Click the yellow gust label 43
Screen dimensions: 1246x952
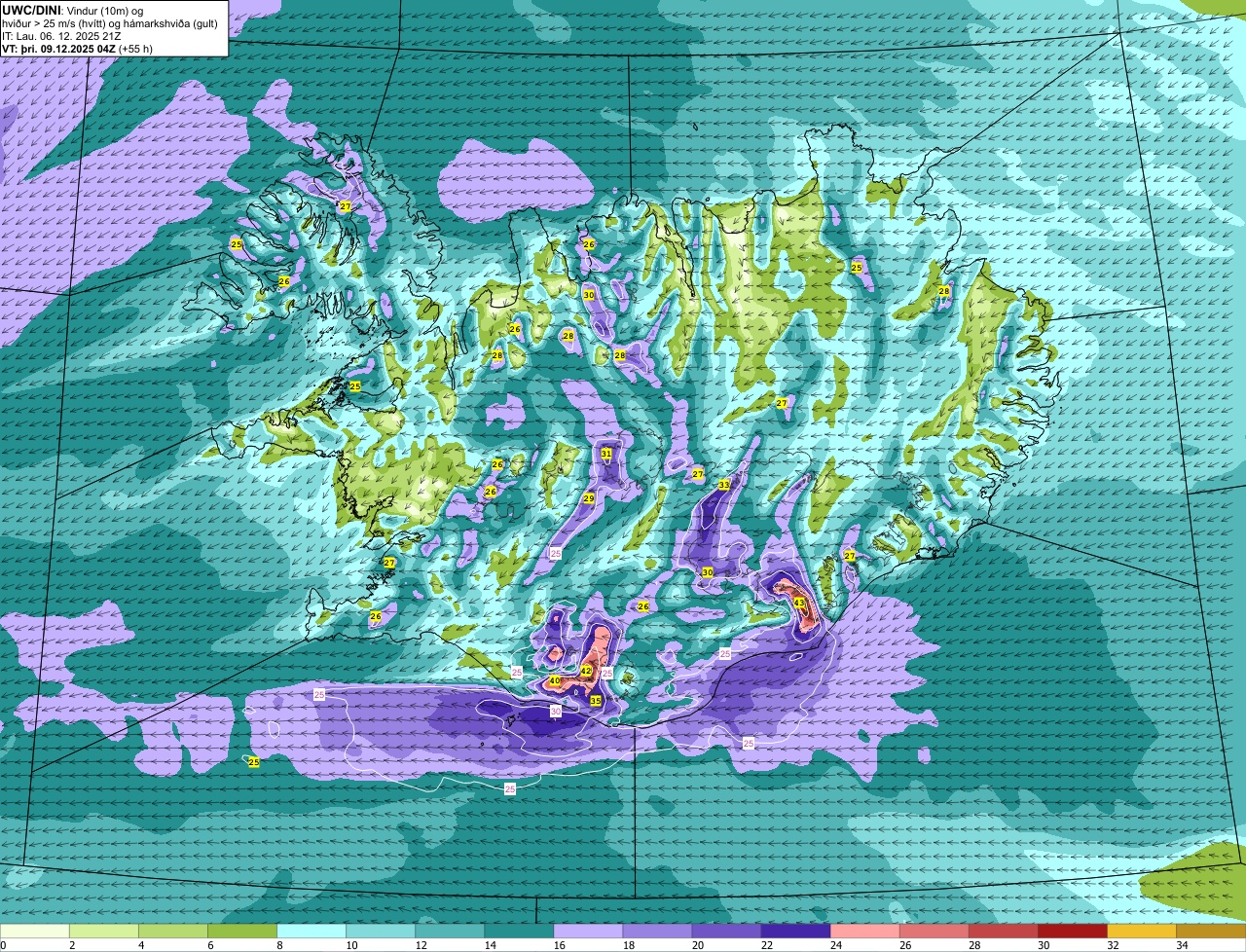pyautogui.click(x=799, y=604)
